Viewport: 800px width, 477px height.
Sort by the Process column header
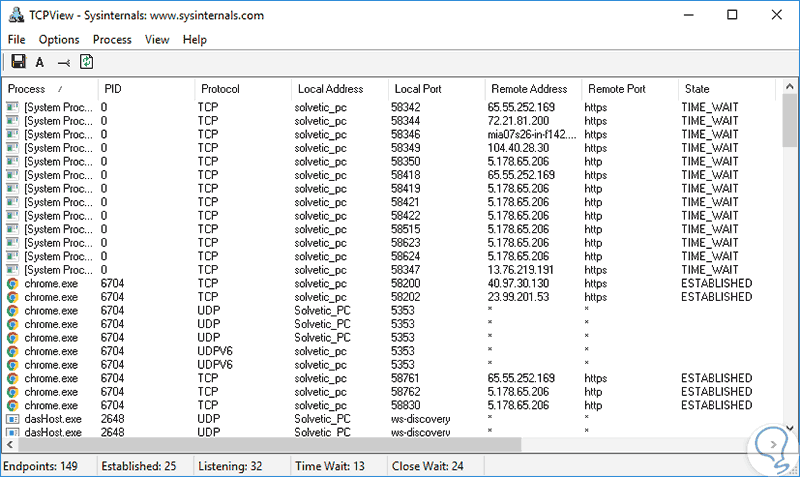coord(50,89)
